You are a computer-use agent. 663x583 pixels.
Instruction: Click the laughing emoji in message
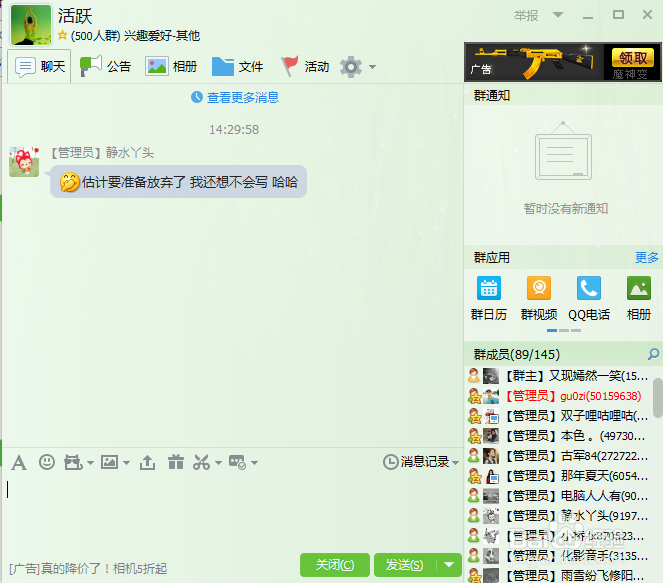click(x=69, y=182)
